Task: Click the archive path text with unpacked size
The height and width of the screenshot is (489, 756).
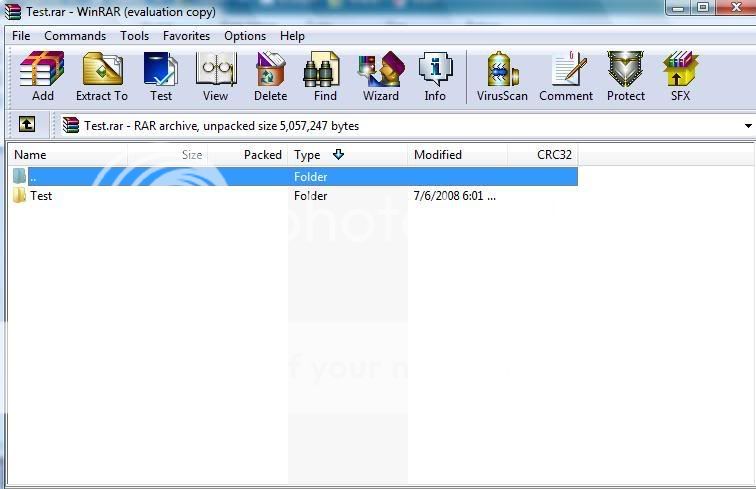Action: pyautogui.click(x=221, y=126)
